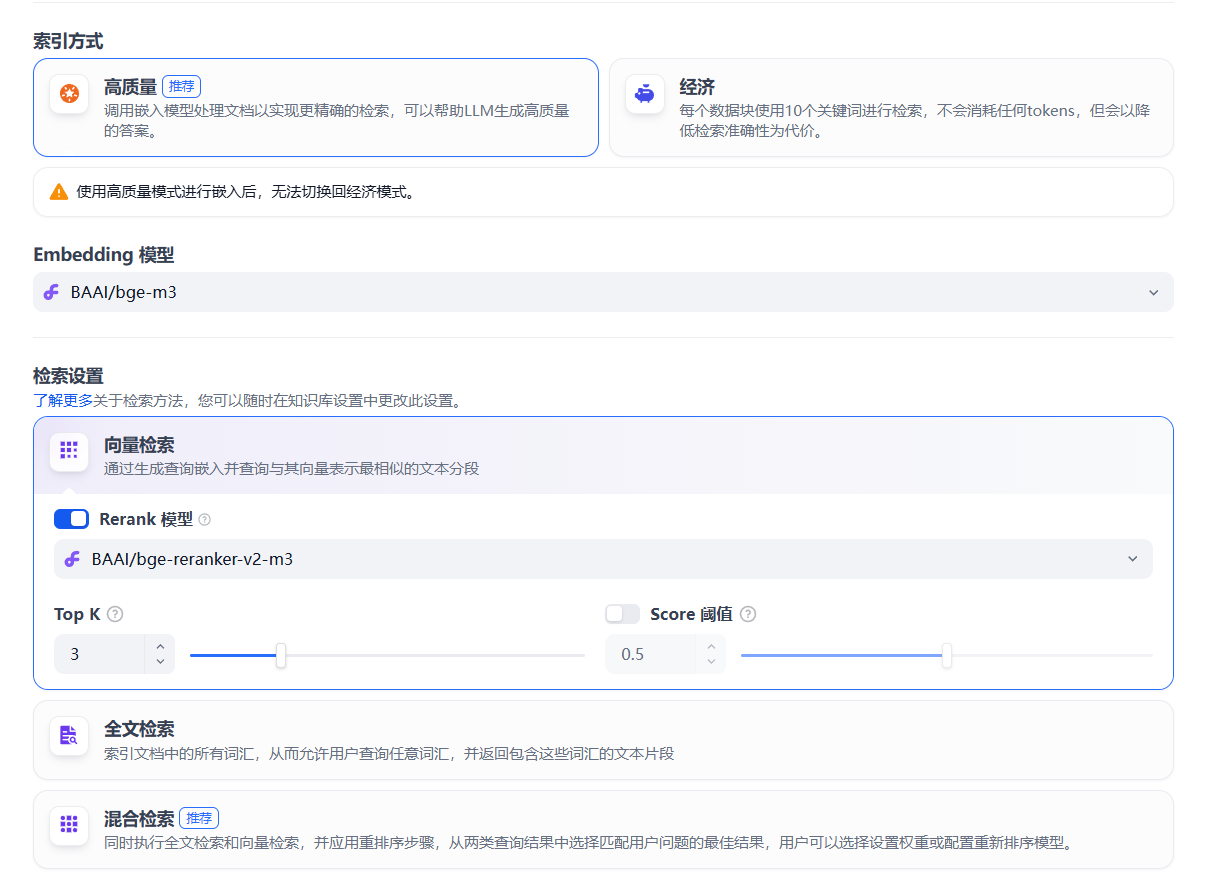Select the 全文检索 retrieval option
This screenshot has width=1220, height=895.
pyautogui.click(x=602, y=740)
